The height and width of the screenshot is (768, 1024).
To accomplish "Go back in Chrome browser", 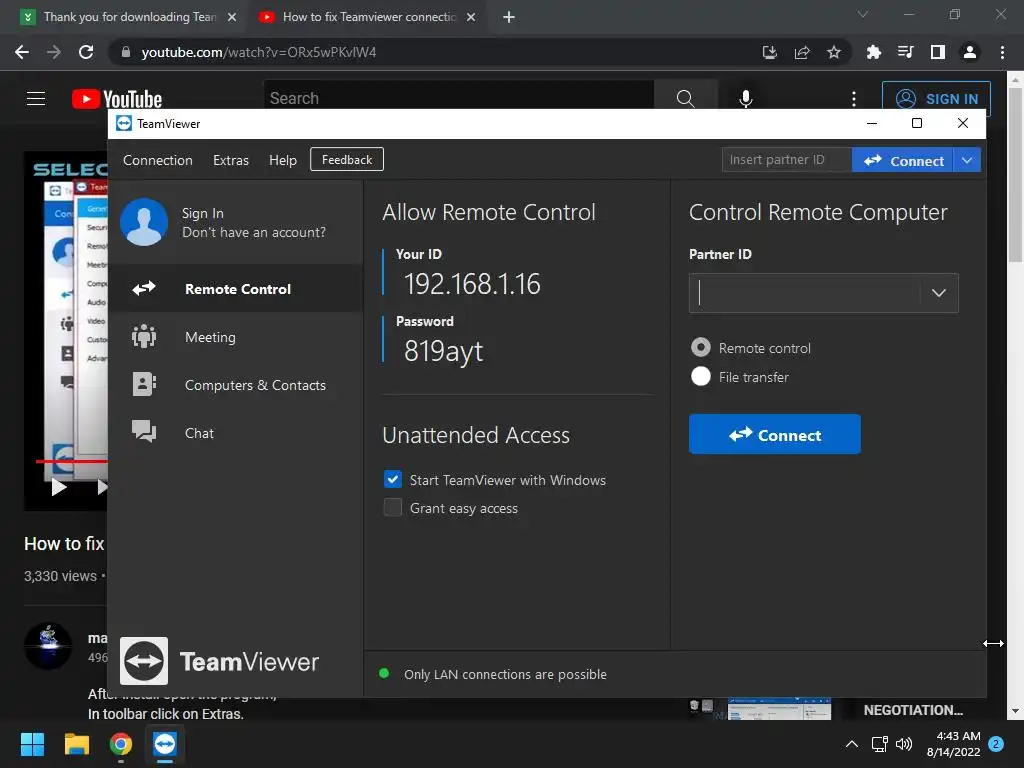I will 22,52.
